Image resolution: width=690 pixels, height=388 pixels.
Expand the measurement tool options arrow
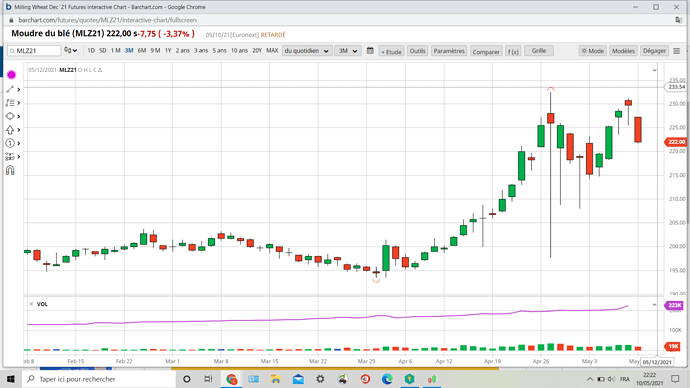(x=19, y=157)
